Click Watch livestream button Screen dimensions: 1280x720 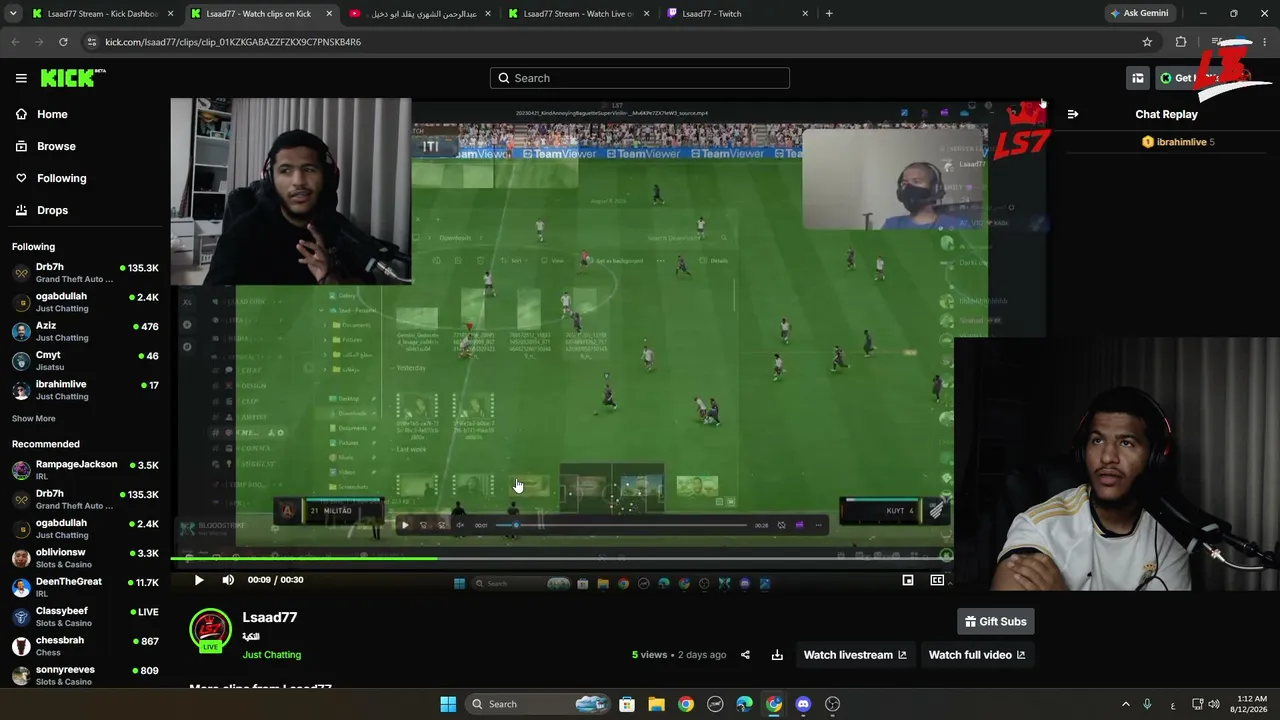coord(855,655)
